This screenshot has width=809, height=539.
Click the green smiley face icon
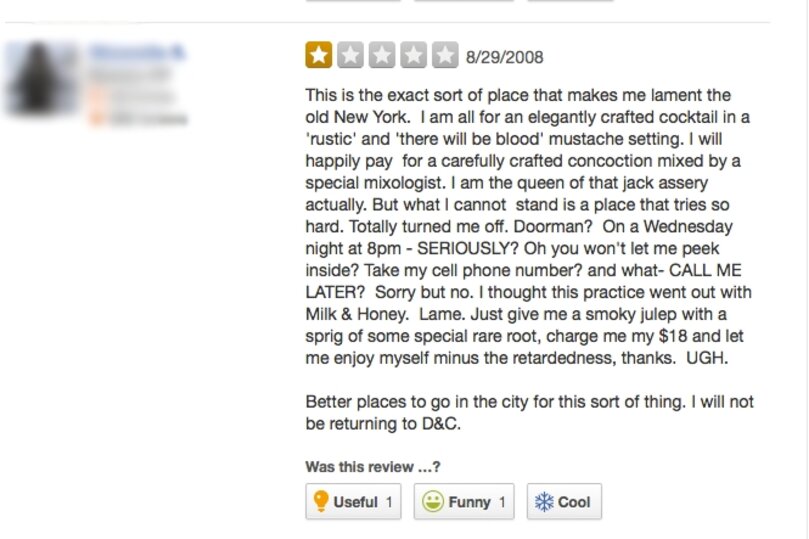pyautogui.click(x=433, y=502)
